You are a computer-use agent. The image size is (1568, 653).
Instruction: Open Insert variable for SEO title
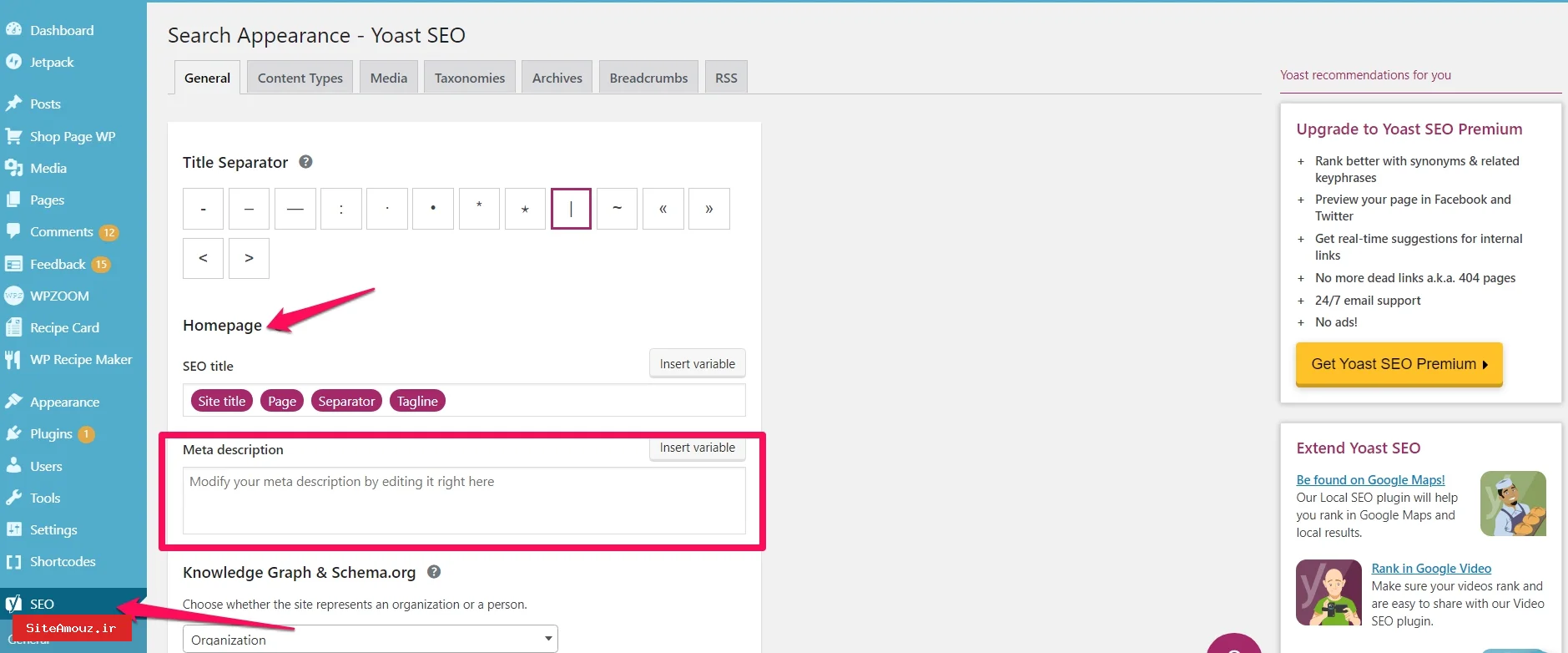point(697,364)
